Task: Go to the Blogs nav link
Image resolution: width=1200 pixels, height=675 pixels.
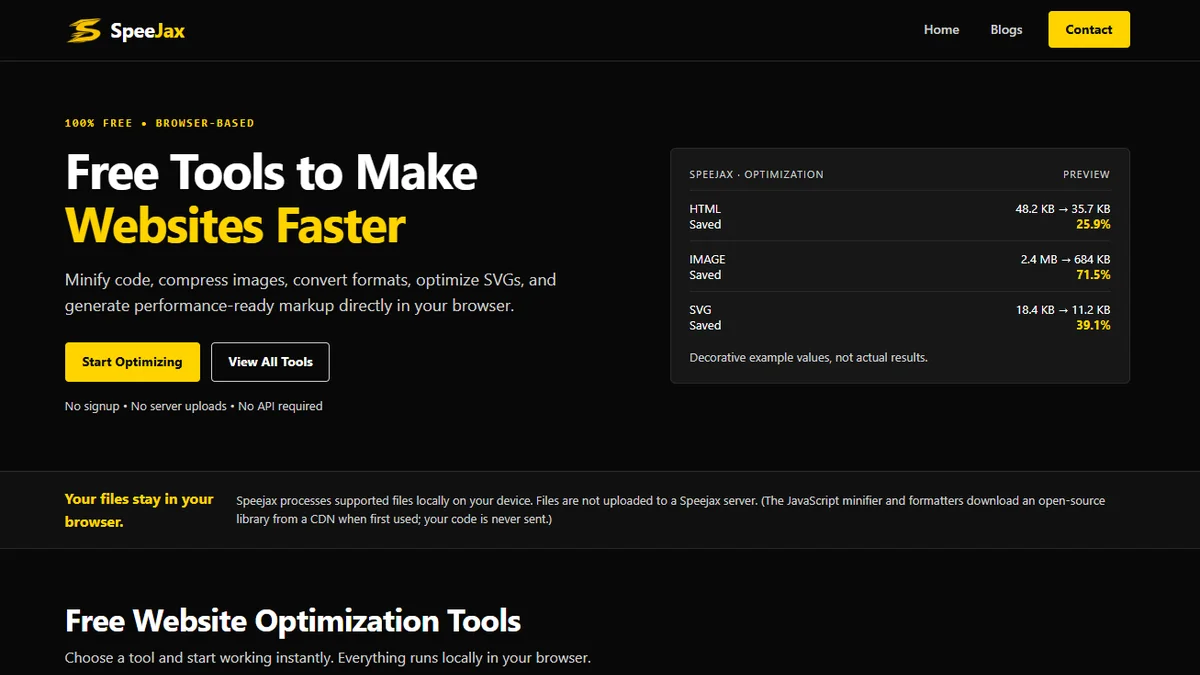Action: click(x=1006, y=30)
